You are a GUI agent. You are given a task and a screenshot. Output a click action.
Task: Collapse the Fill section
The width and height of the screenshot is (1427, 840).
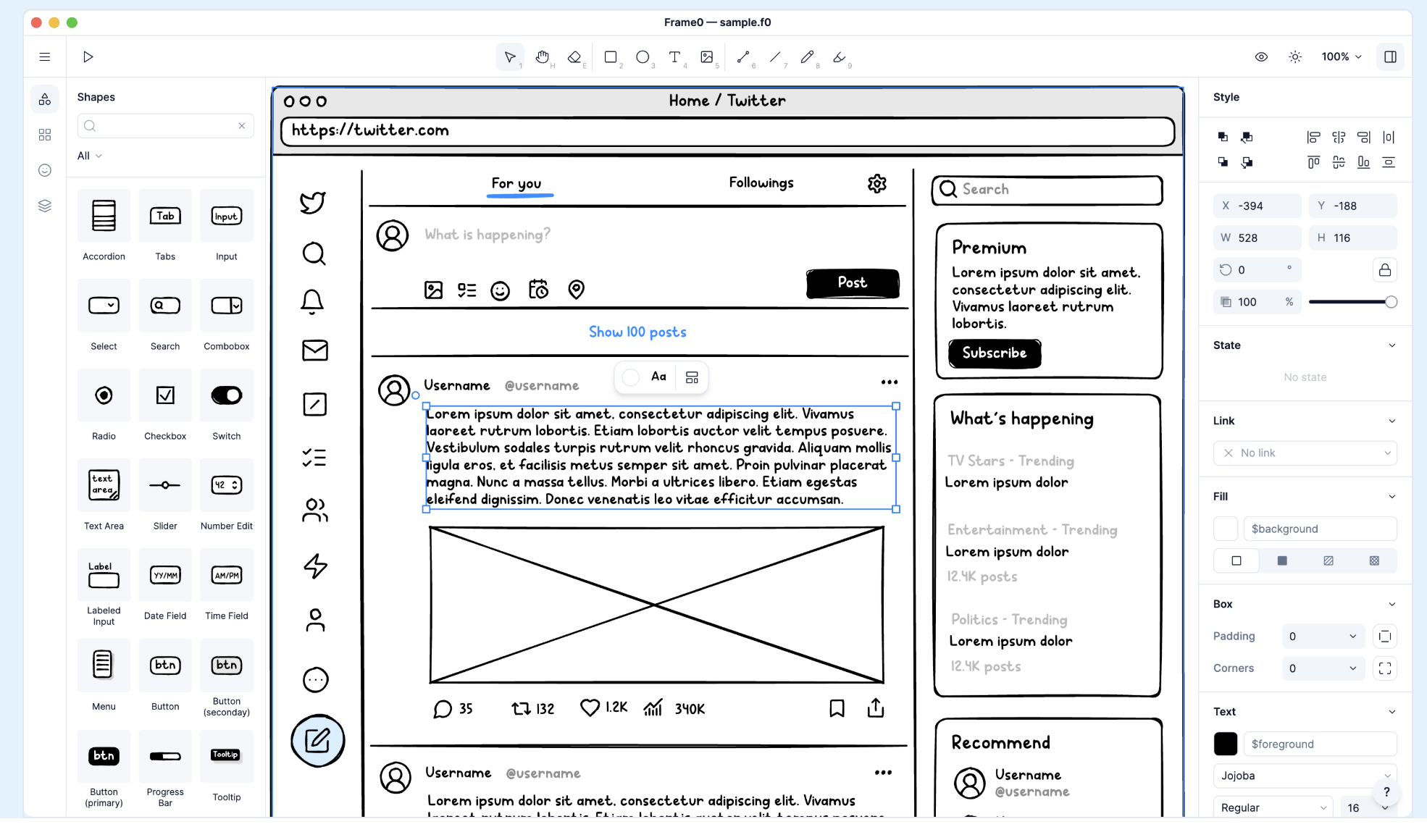pos(1392,496)
